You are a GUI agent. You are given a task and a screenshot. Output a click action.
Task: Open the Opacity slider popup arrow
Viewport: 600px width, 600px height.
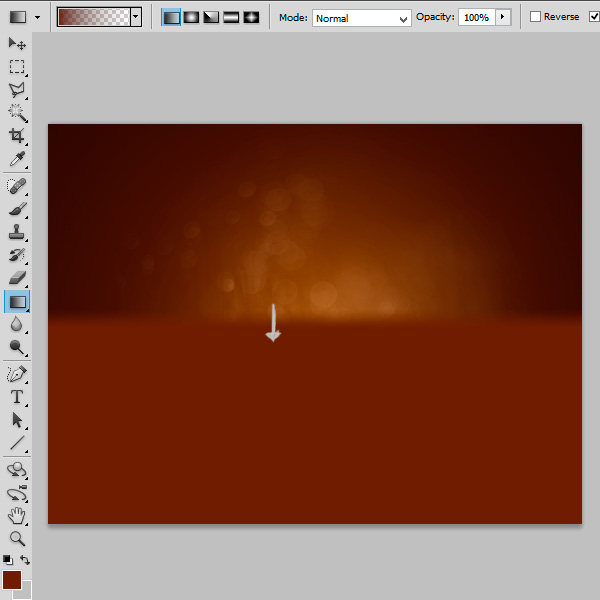(x=503, y=17)
